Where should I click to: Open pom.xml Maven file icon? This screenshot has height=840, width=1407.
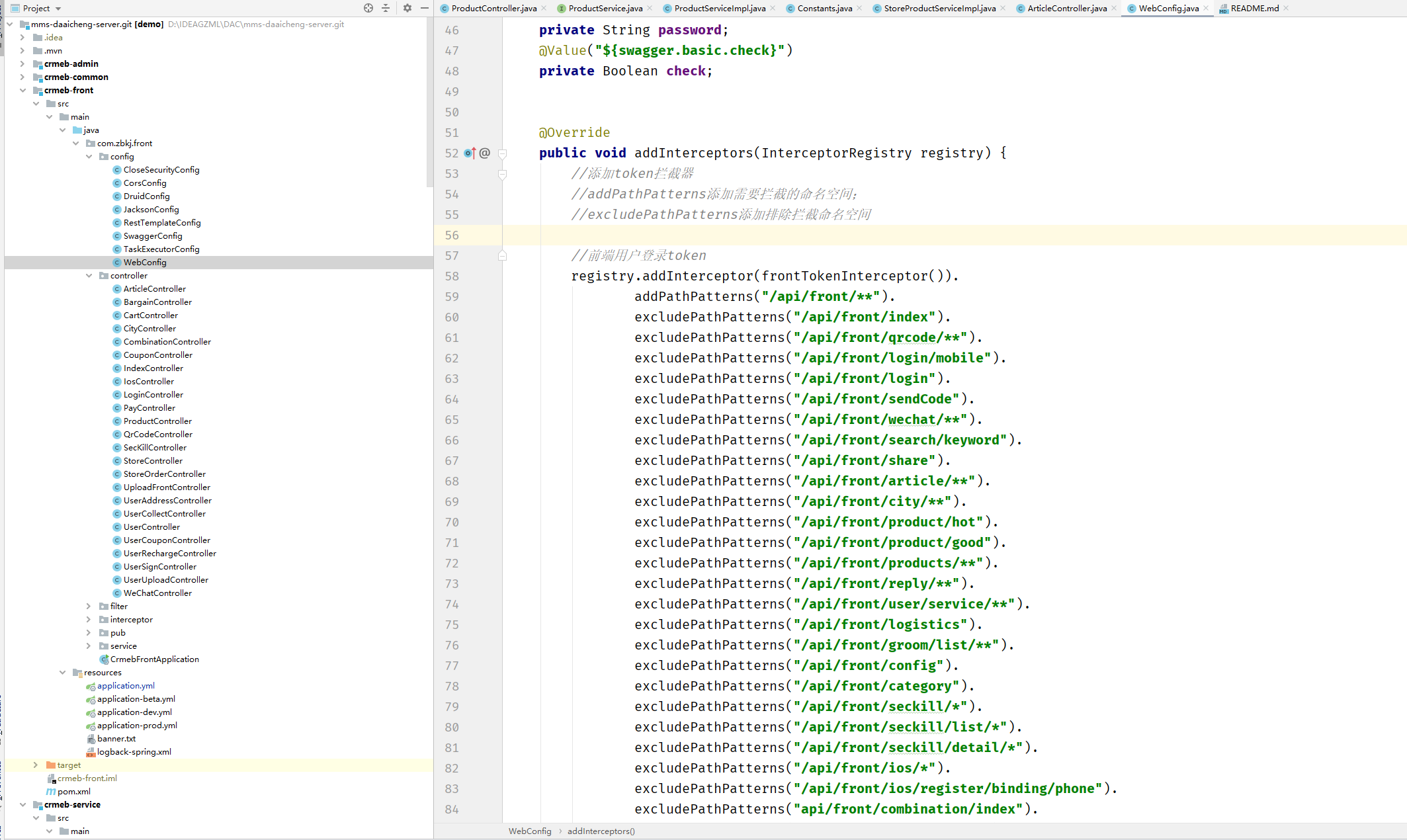tap(51, 792)
